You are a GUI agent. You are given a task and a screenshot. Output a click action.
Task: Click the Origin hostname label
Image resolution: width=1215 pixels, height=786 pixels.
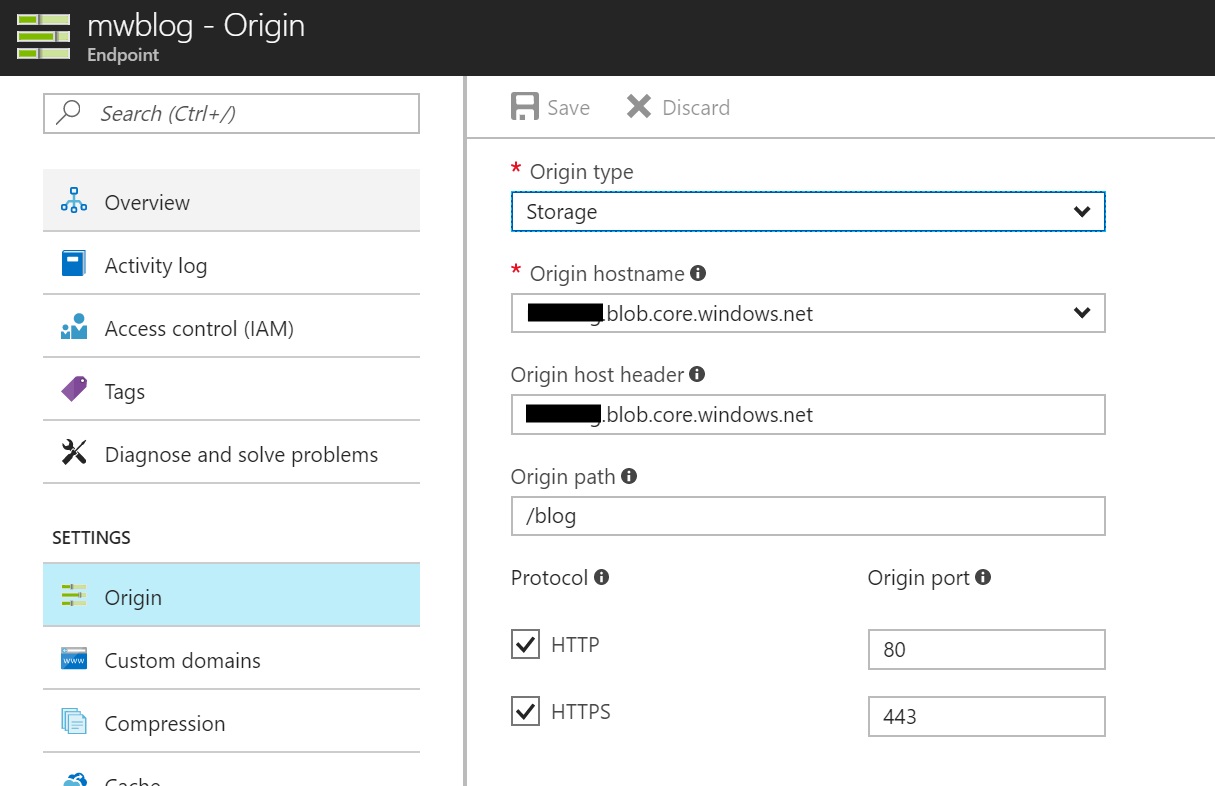(x=607, y=273)
